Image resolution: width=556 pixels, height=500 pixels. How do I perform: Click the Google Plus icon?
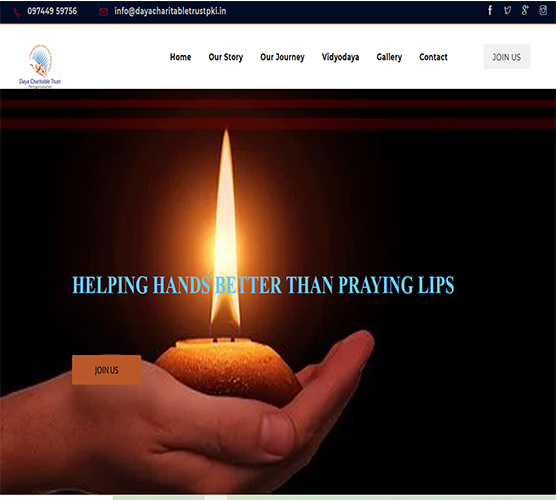(525, 10)
